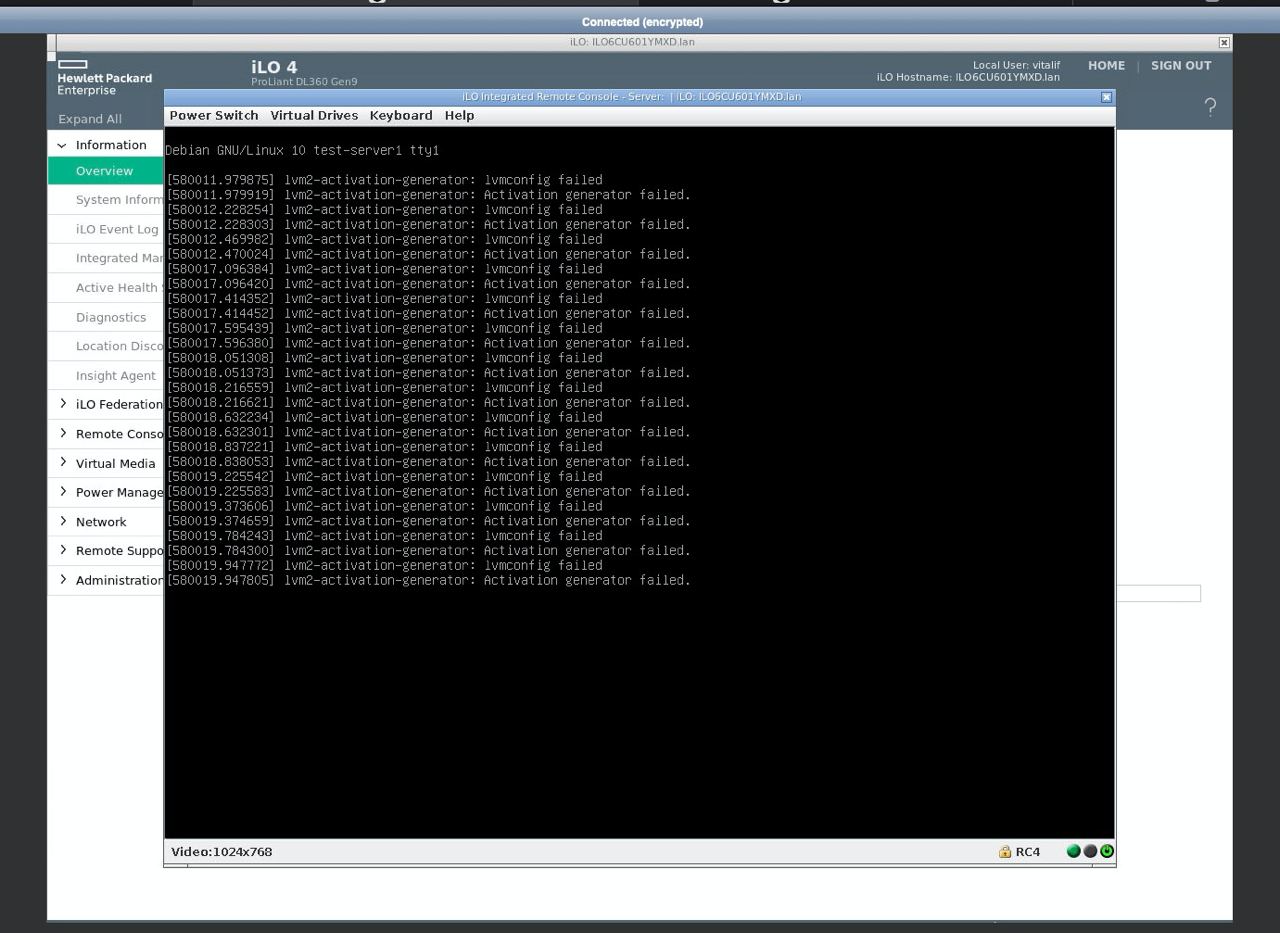Expand the iLO Federation section
The width and height of the screenshot is (1280, 933).
(64, 404)
